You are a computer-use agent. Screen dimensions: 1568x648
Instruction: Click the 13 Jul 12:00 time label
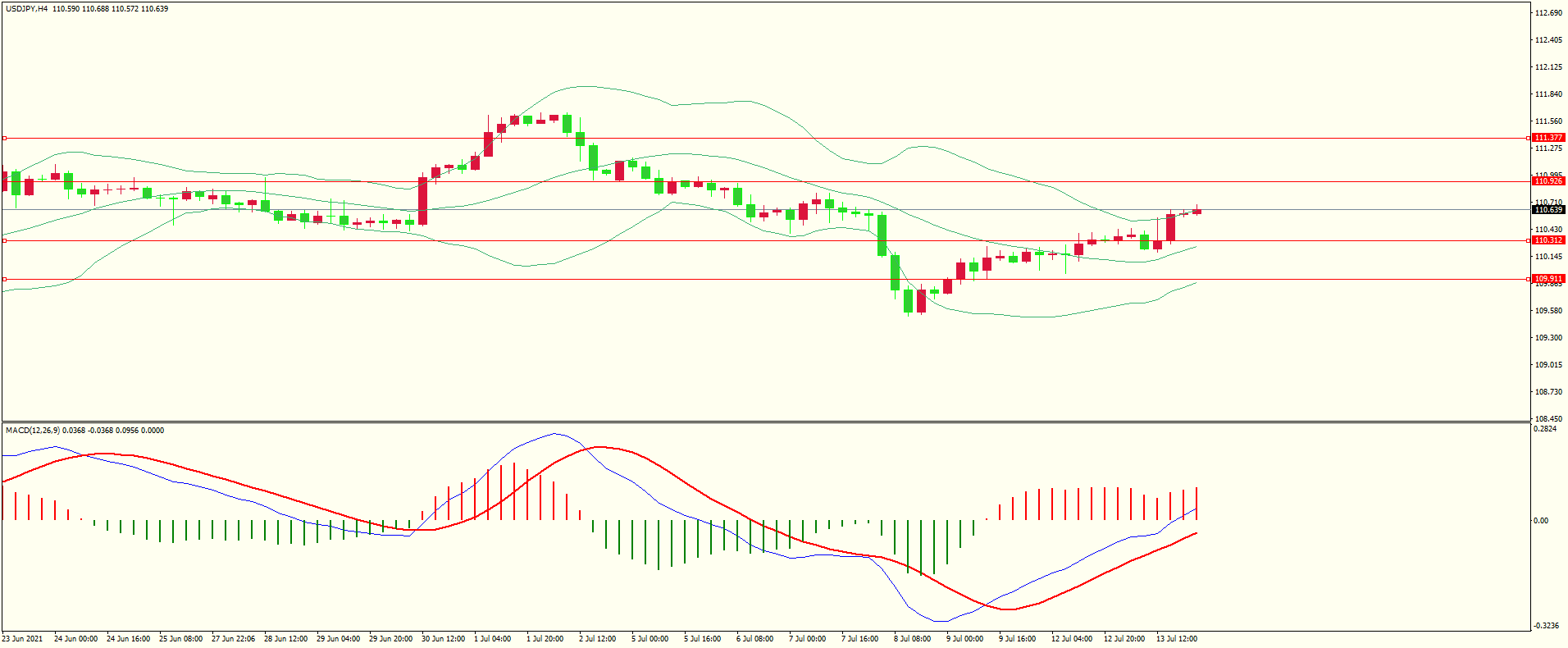point(1177,639)
